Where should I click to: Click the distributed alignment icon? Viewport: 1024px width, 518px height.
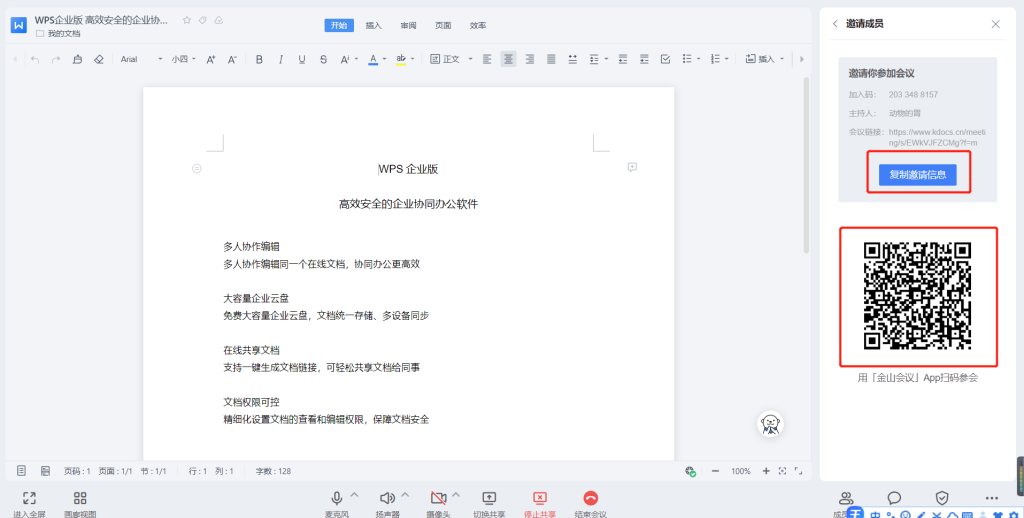tap(573, 59)
